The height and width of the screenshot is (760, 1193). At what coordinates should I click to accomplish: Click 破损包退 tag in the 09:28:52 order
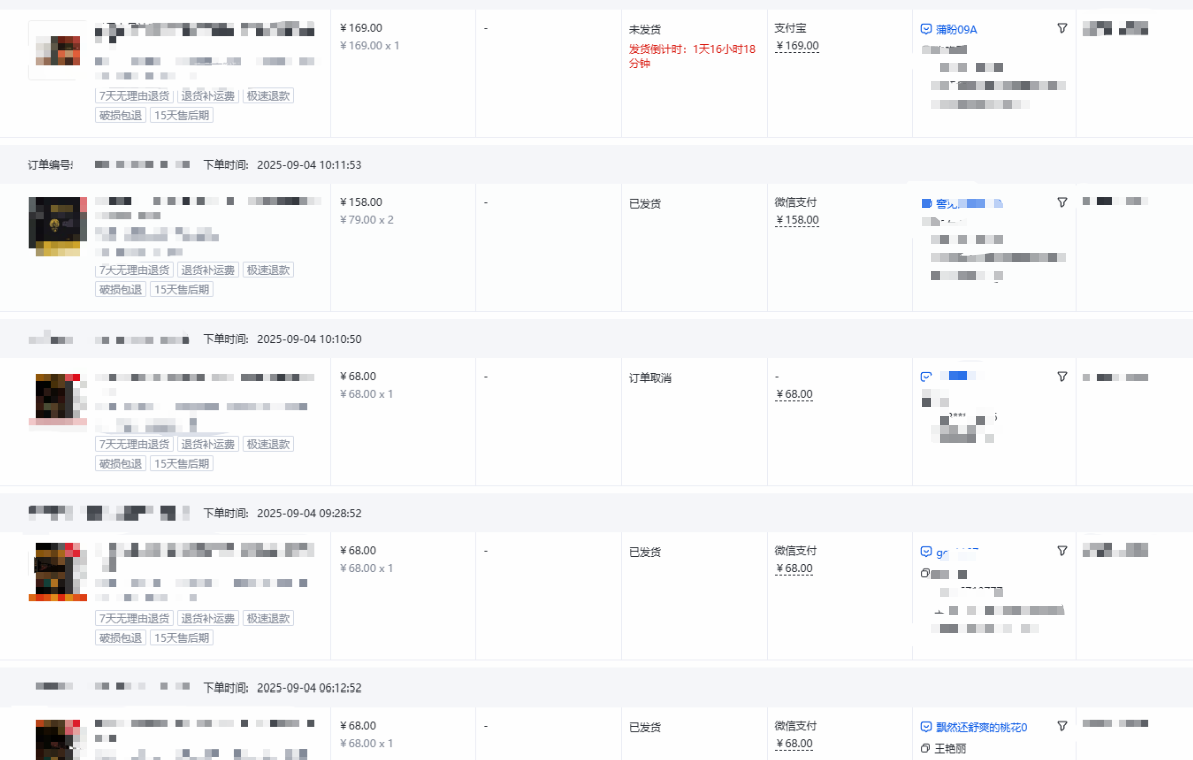click(x=120, y=638)
